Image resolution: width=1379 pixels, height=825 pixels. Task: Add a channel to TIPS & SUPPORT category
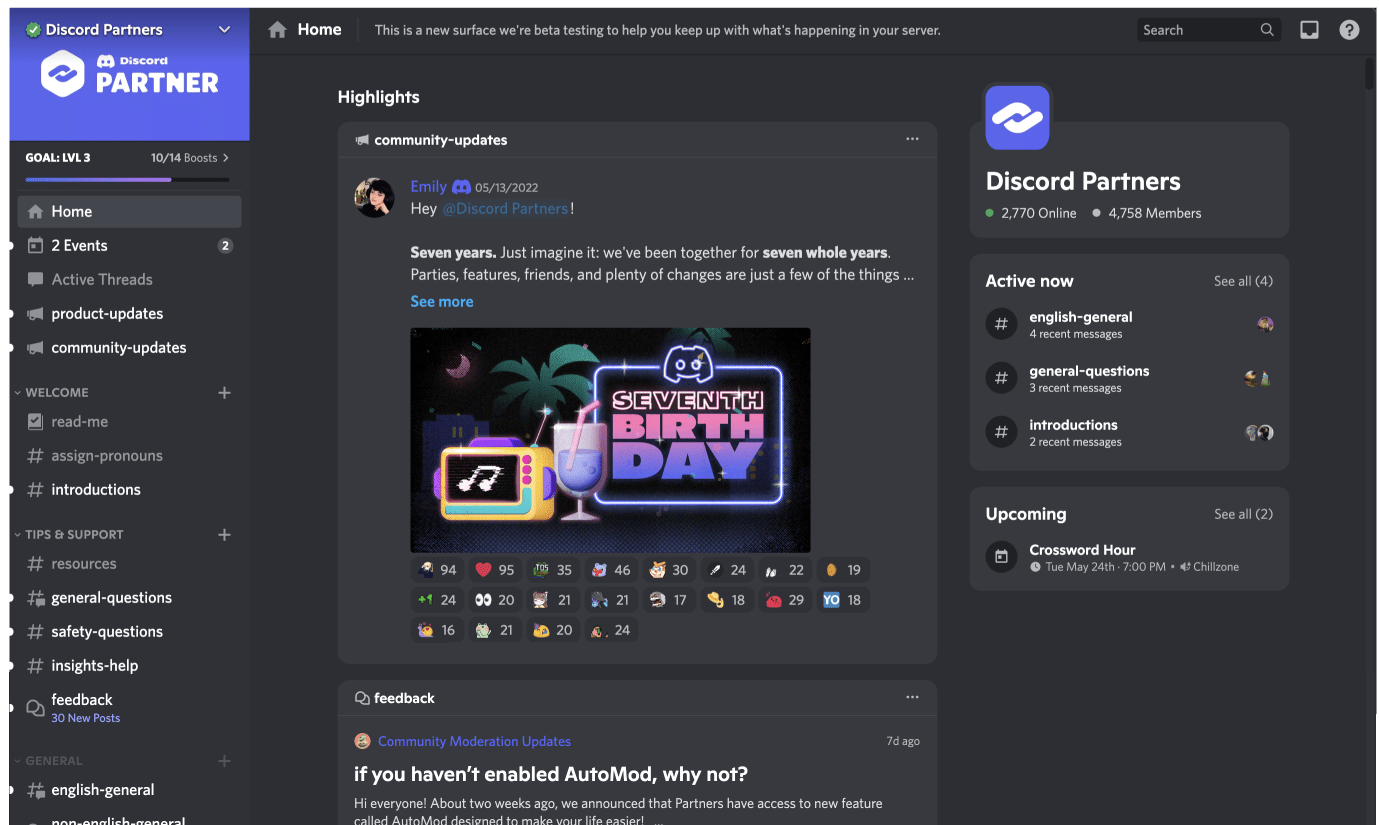coord(224,535)
